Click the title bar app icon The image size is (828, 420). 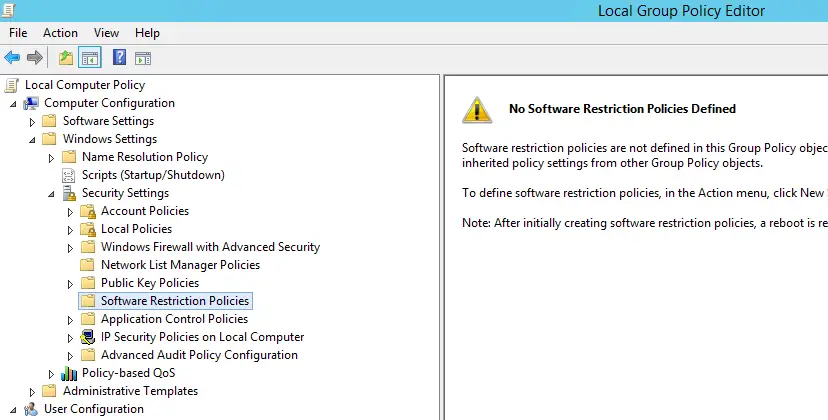point(8,10)
